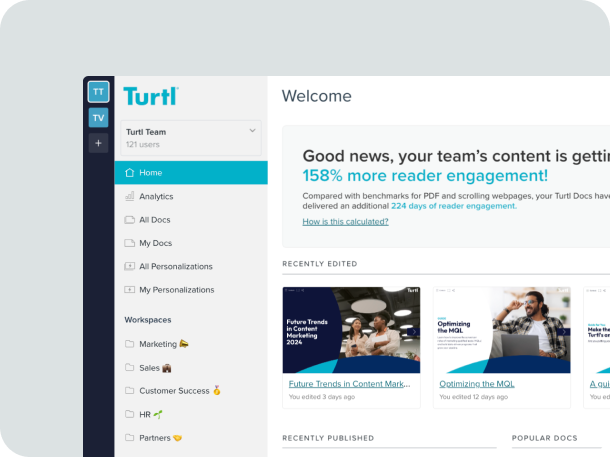Click the Future Trends in Content Mark... link
The image size is (610, 457).
[349, 384]
